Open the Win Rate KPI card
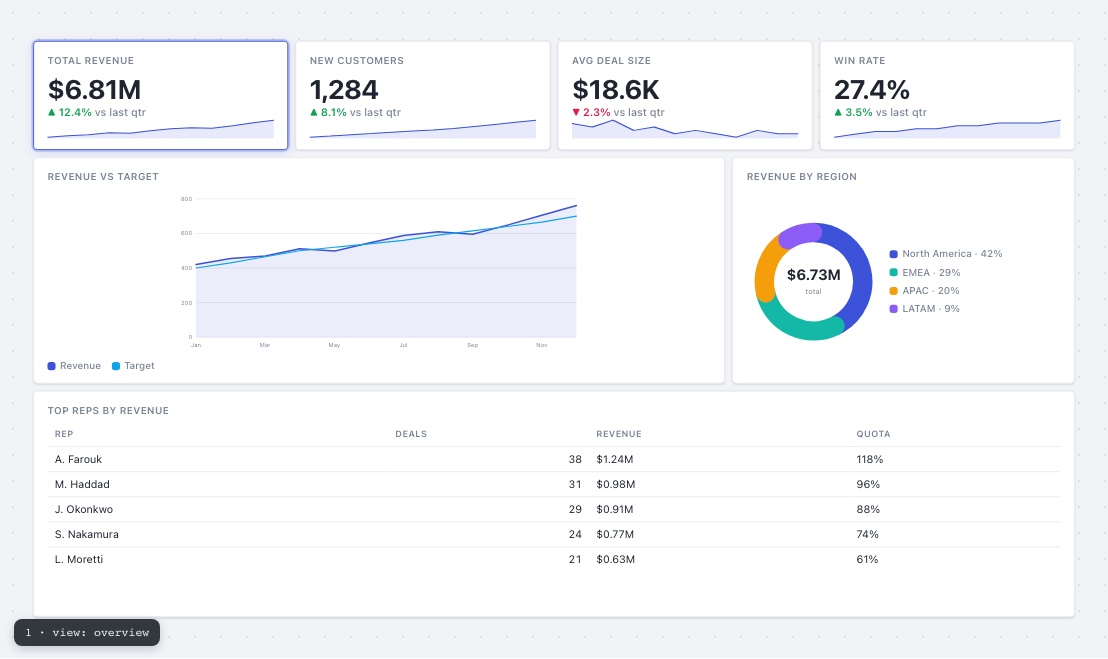Viewport: 1108px width, 659px height. pos(947,95)
